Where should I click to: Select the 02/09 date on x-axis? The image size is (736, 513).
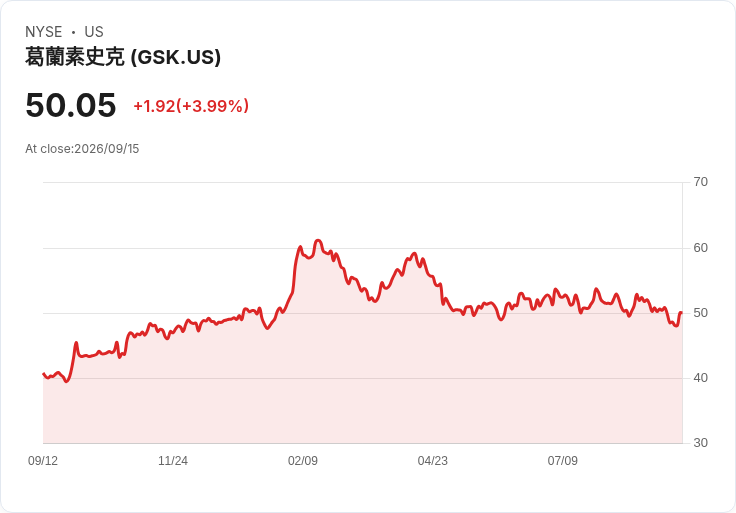303,461
